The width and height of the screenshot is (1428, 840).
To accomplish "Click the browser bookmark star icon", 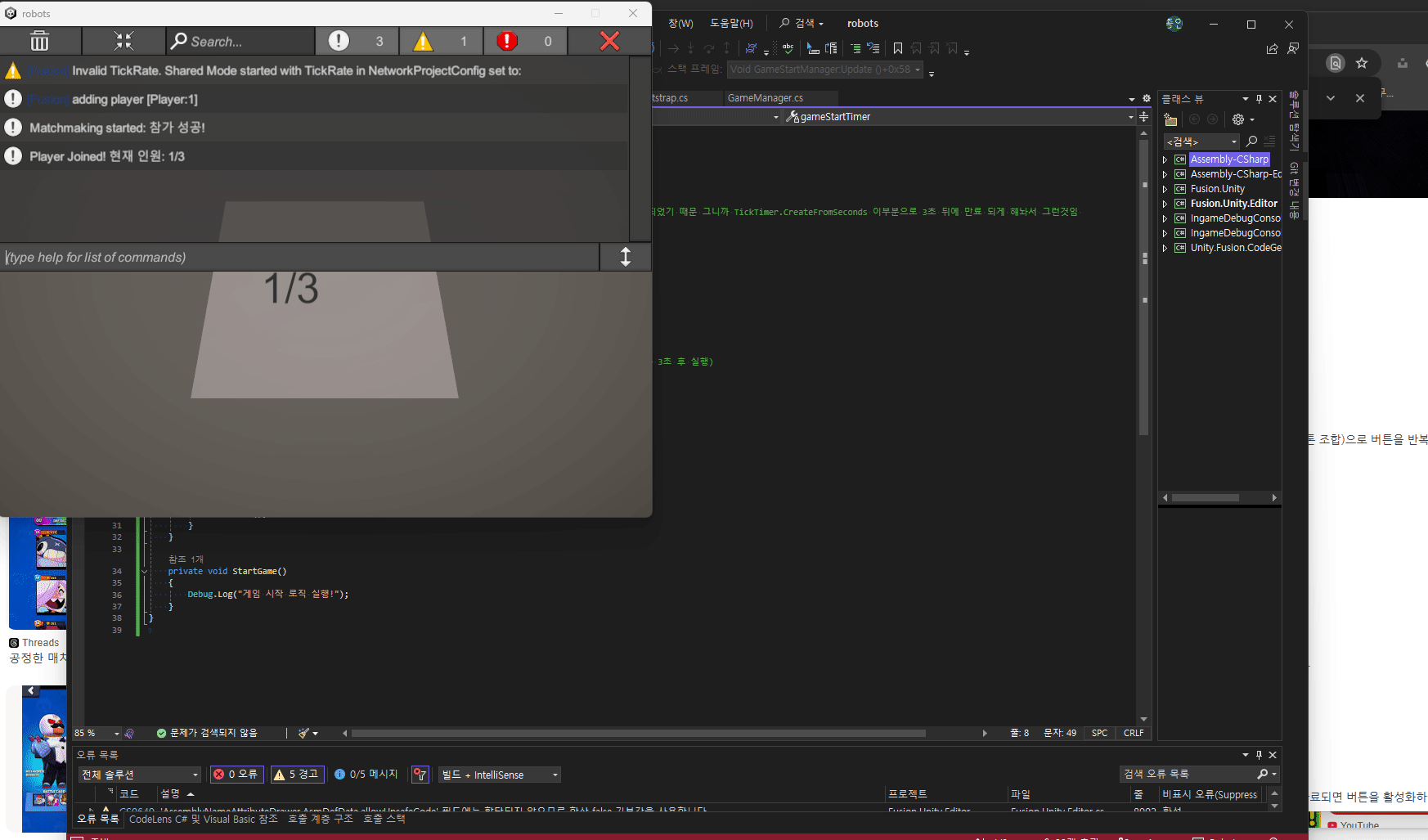I will point(1362,63).
